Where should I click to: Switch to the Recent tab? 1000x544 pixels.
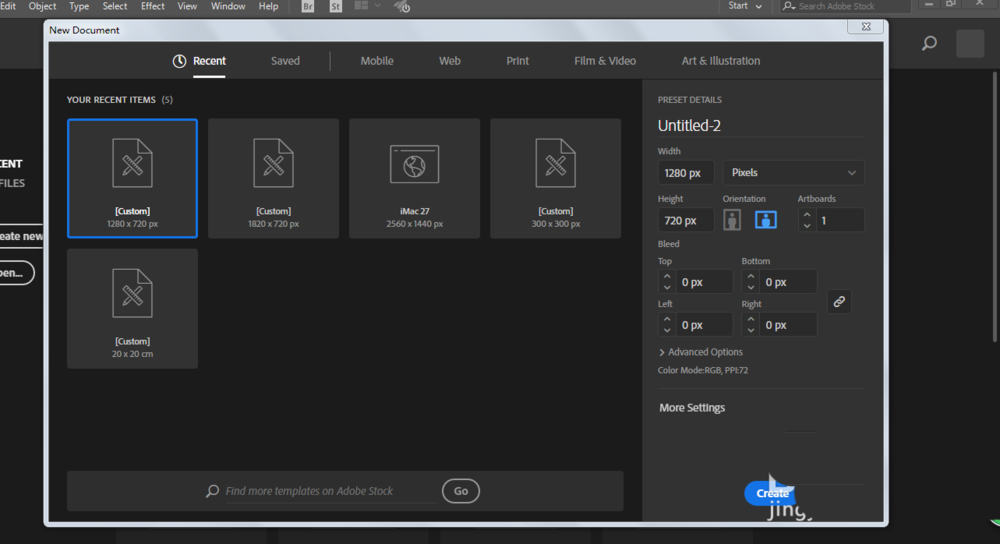pyautogui.click(x=209, y=61)
